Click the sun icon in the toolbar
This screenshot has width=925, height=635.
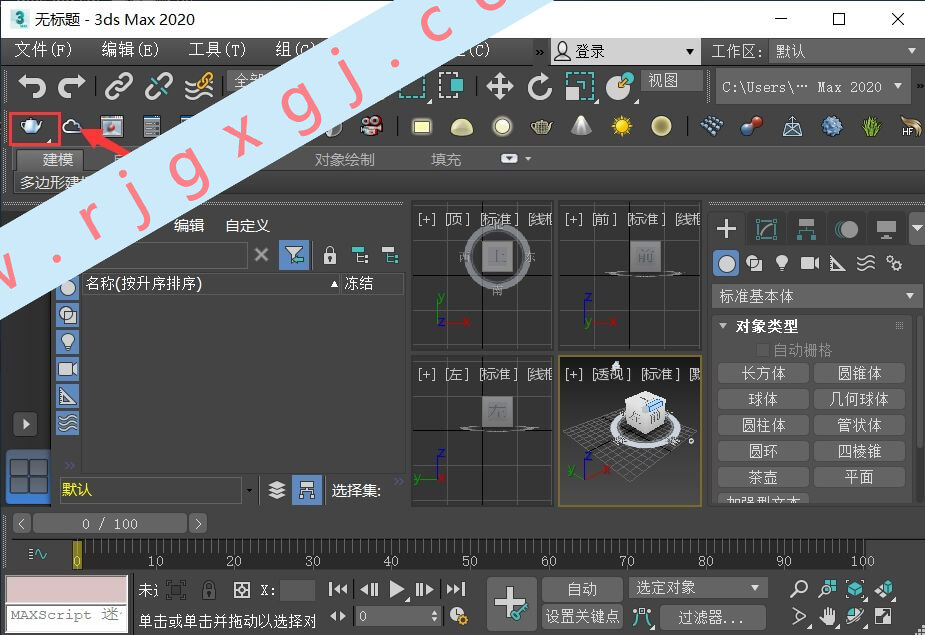[x=622, y=126]
